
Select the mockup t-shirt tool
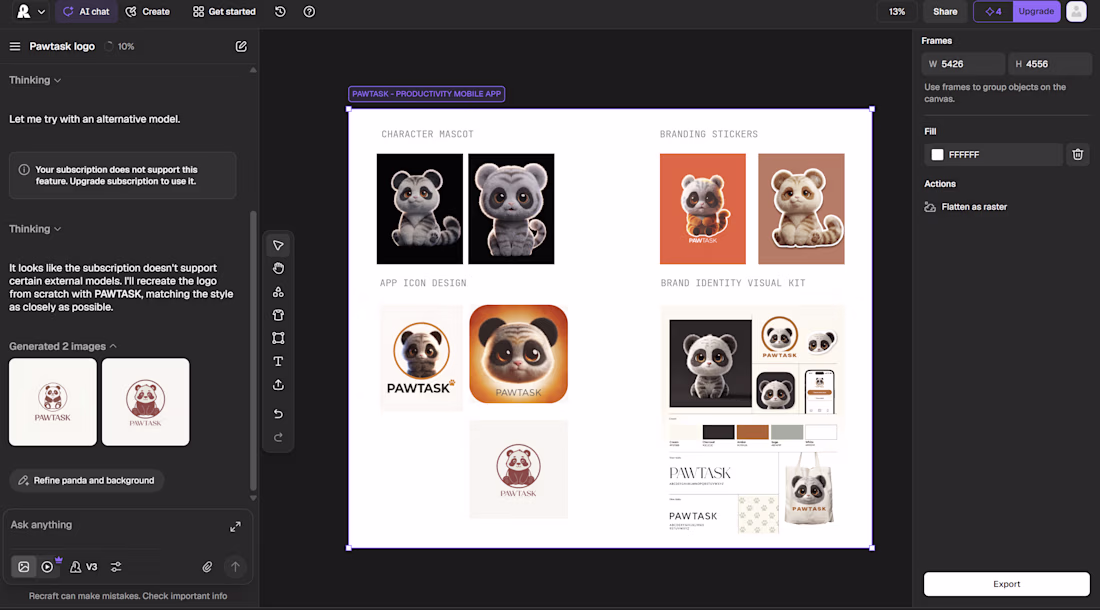click(278, 315)
